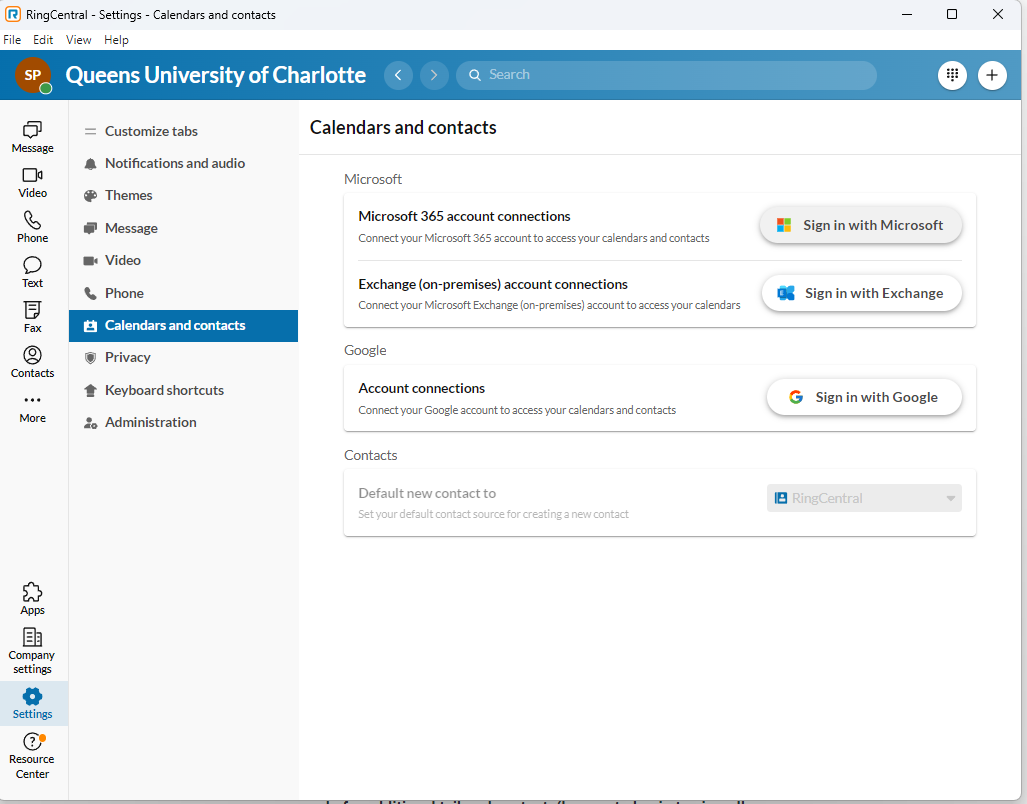
Task: Click the search magnifier icon
Action: pyautogui.click(x=475, y=75)
